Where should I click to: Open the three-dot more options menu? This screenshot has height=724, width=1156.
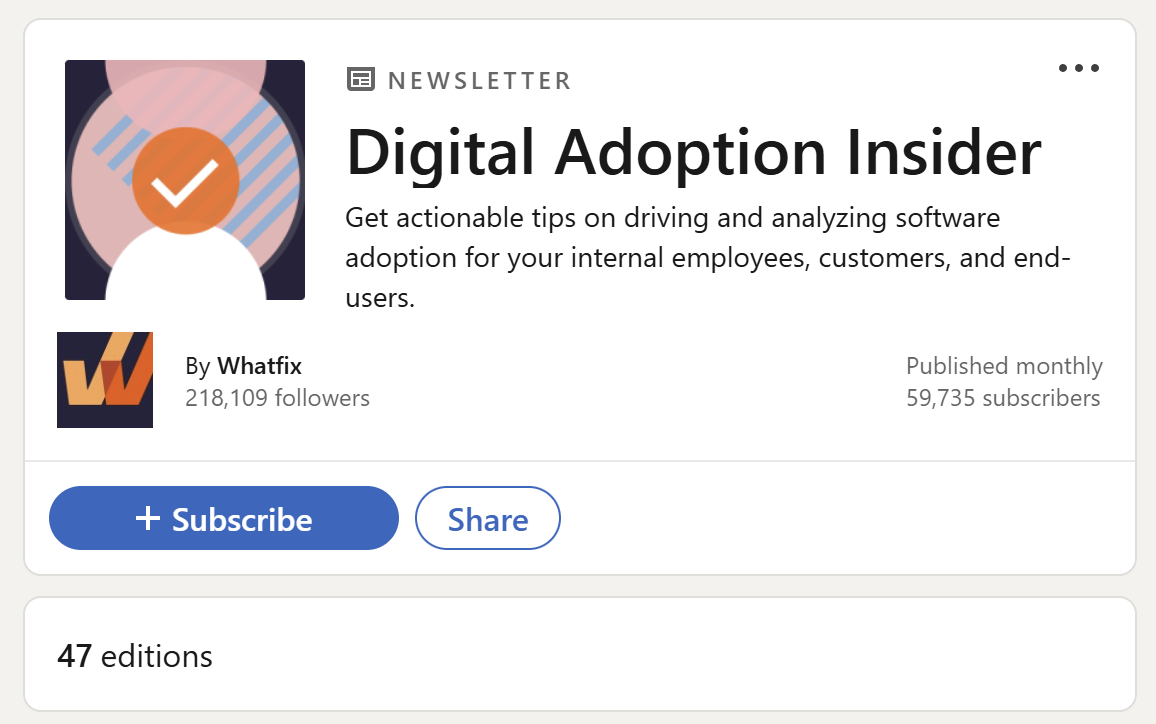1079,68
